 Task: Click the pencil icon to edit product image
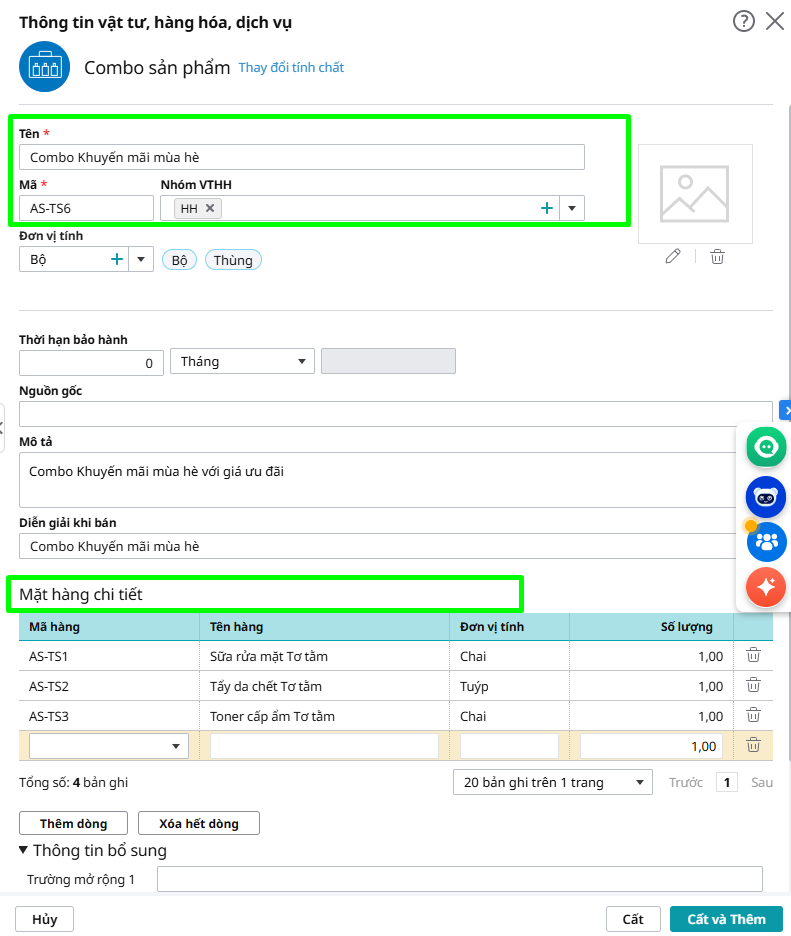click(673, 257)
